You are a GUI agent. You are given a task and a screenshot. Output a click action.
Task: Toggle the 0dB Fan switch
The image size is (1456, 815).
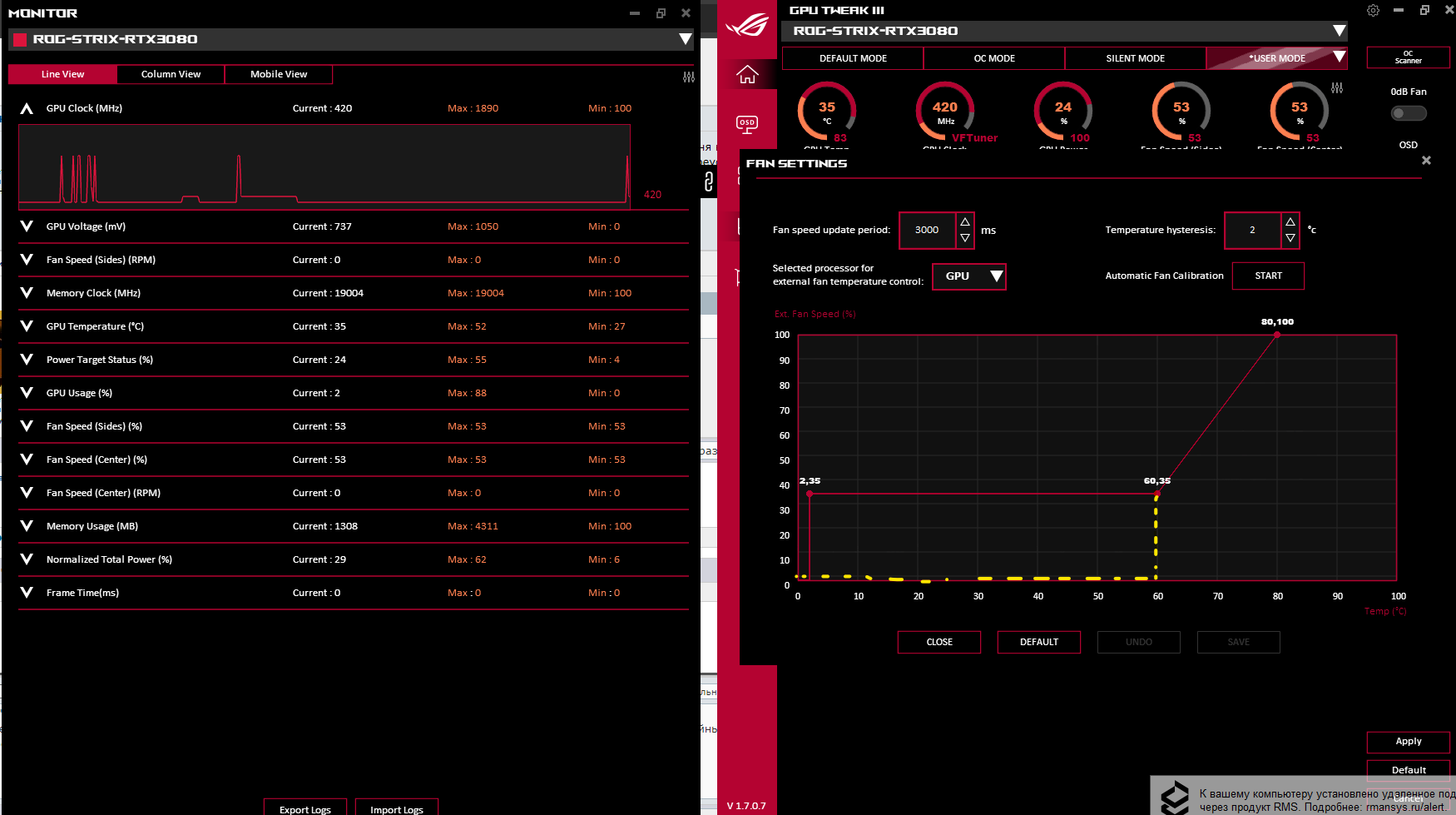(x=1409, y=113)
